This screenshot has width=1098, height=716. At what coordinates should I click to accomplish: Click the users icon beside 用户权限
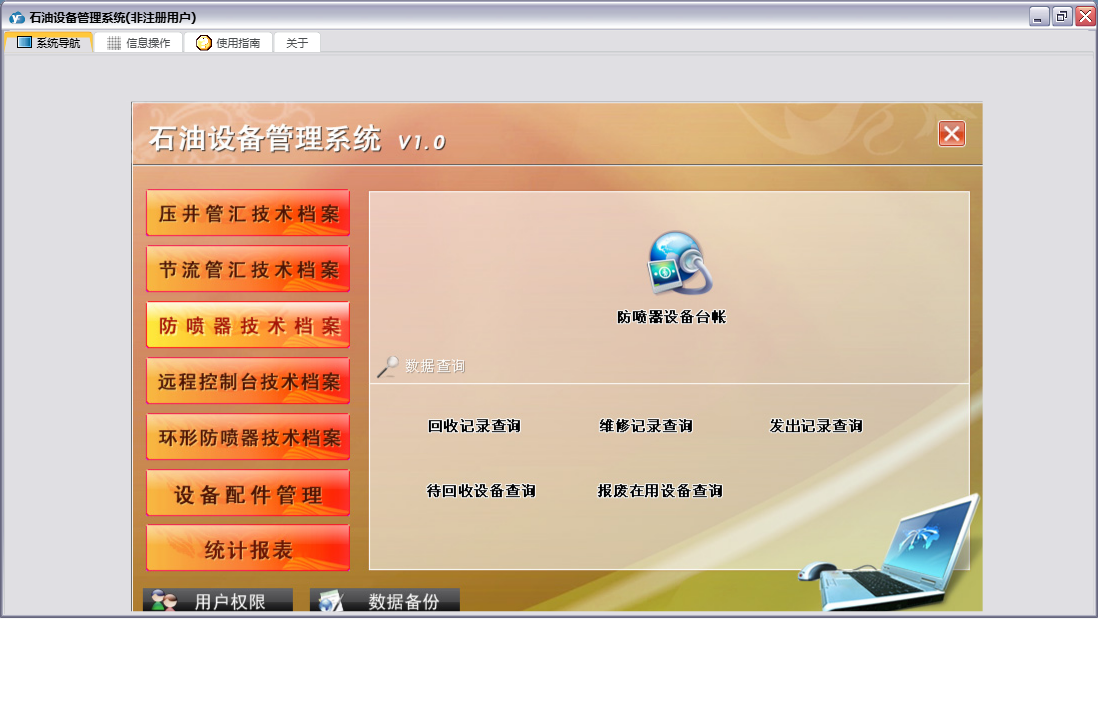tap(165, 601)
